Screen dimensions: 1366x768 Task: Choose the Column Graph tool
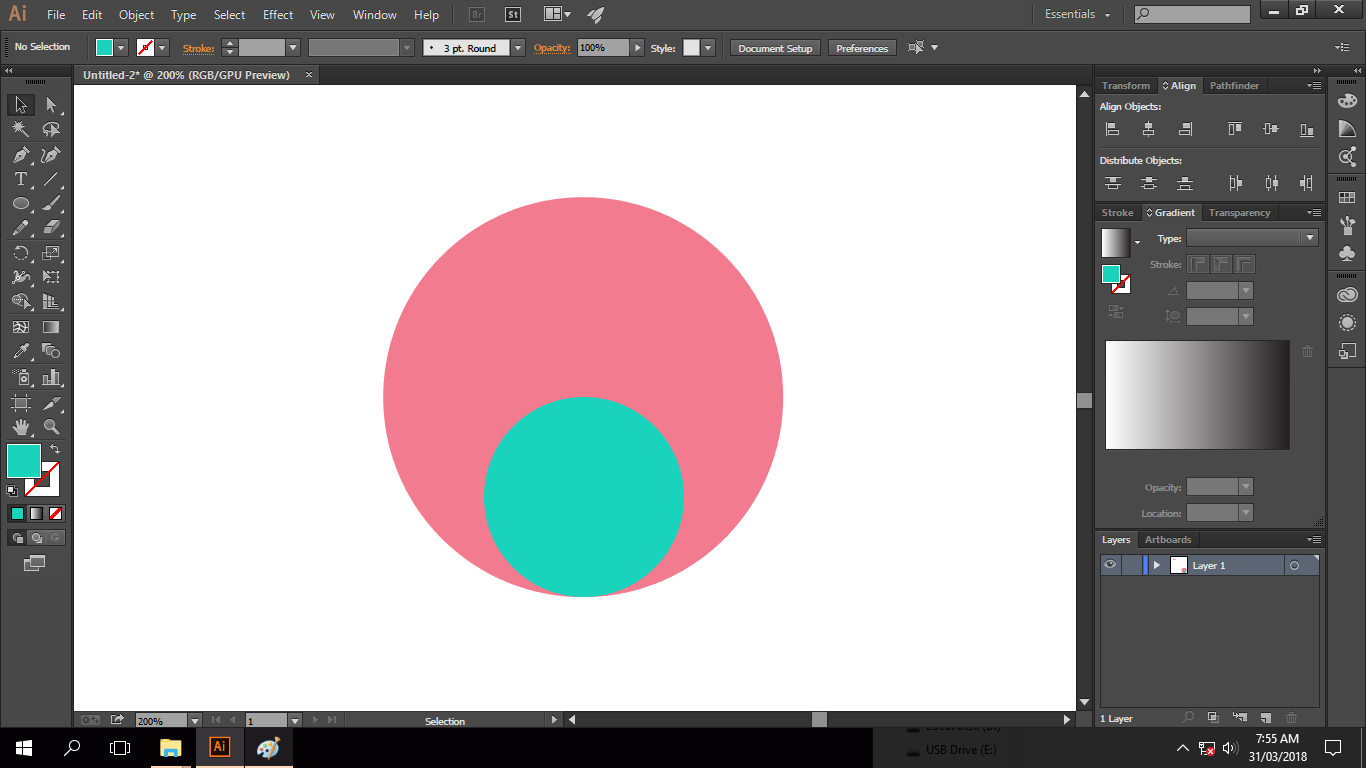51,377
